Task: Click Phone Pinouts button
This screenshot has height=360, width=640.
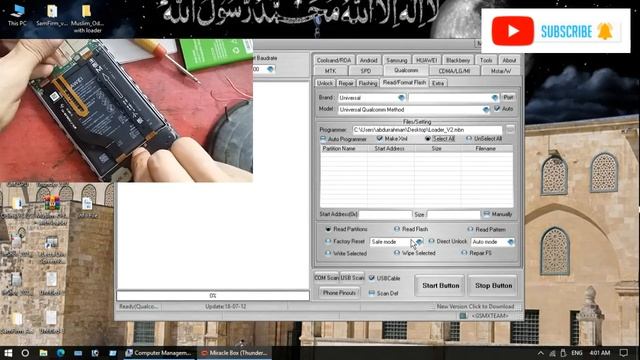Action: [339, 293]
